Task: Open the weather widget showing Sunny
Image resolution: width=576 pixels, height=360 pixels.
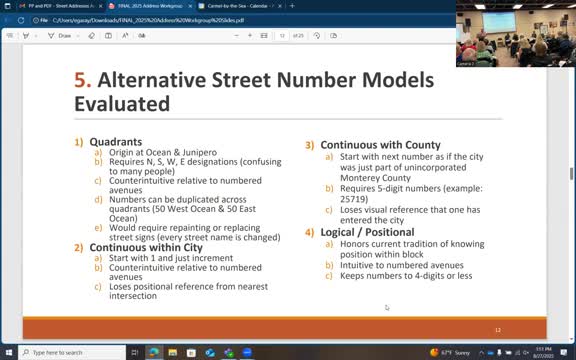Action: (x=450, y=353)
